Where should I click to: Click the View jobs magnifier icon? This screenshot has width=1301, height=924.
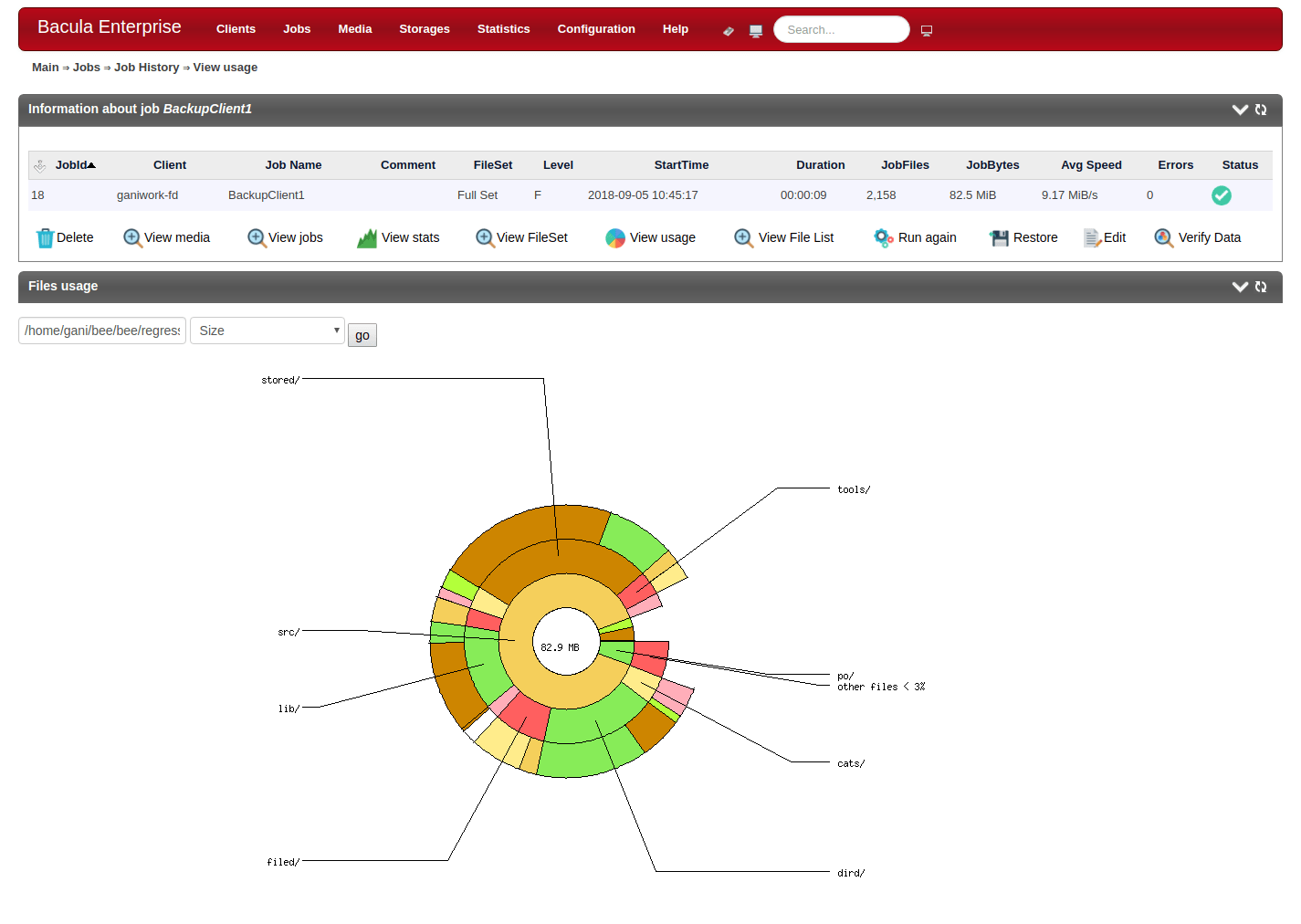pos(257,237)
